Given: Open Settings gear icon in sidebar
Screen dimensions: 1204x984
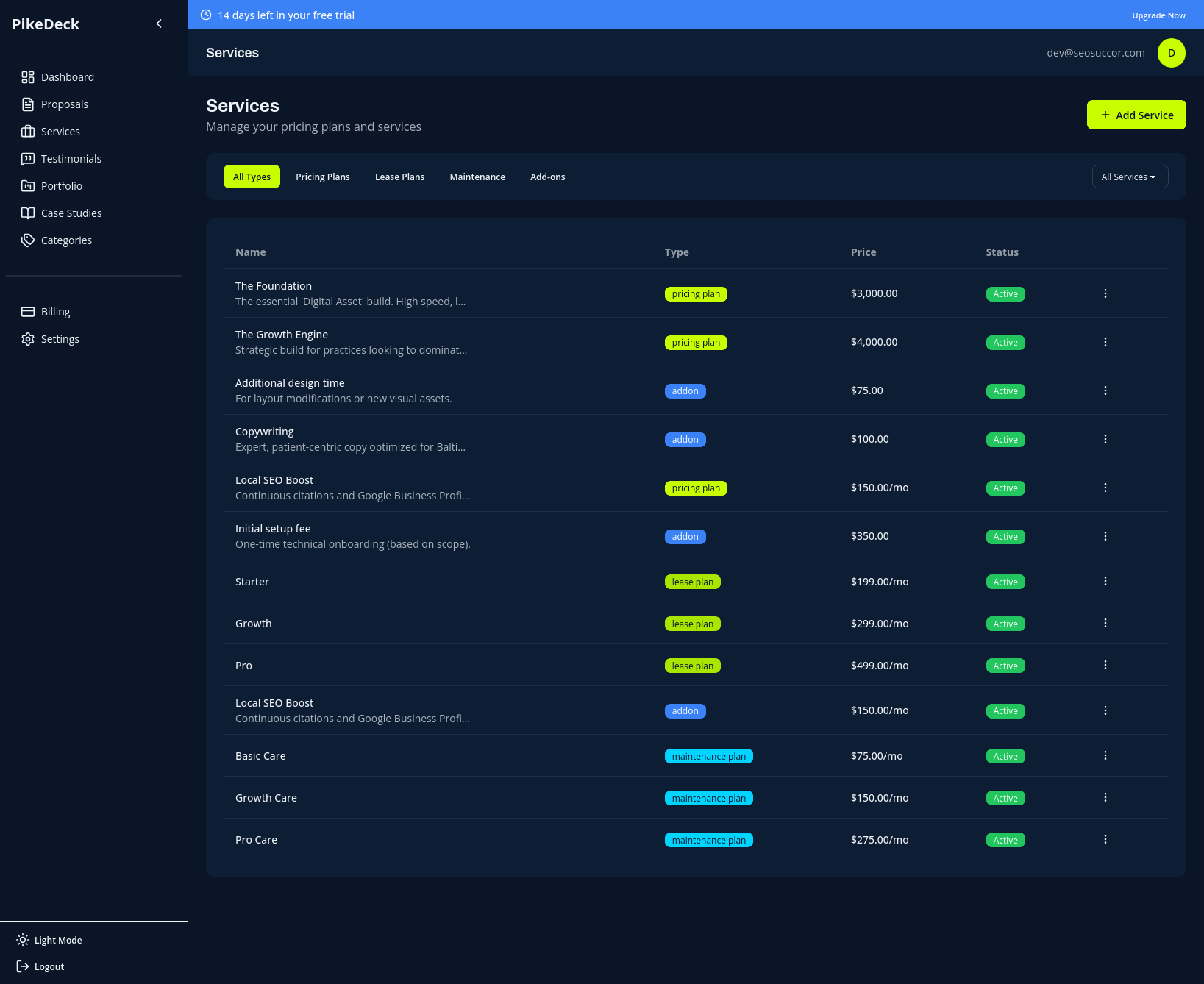Looking at the screenshot, I should (x=28, y=339).
